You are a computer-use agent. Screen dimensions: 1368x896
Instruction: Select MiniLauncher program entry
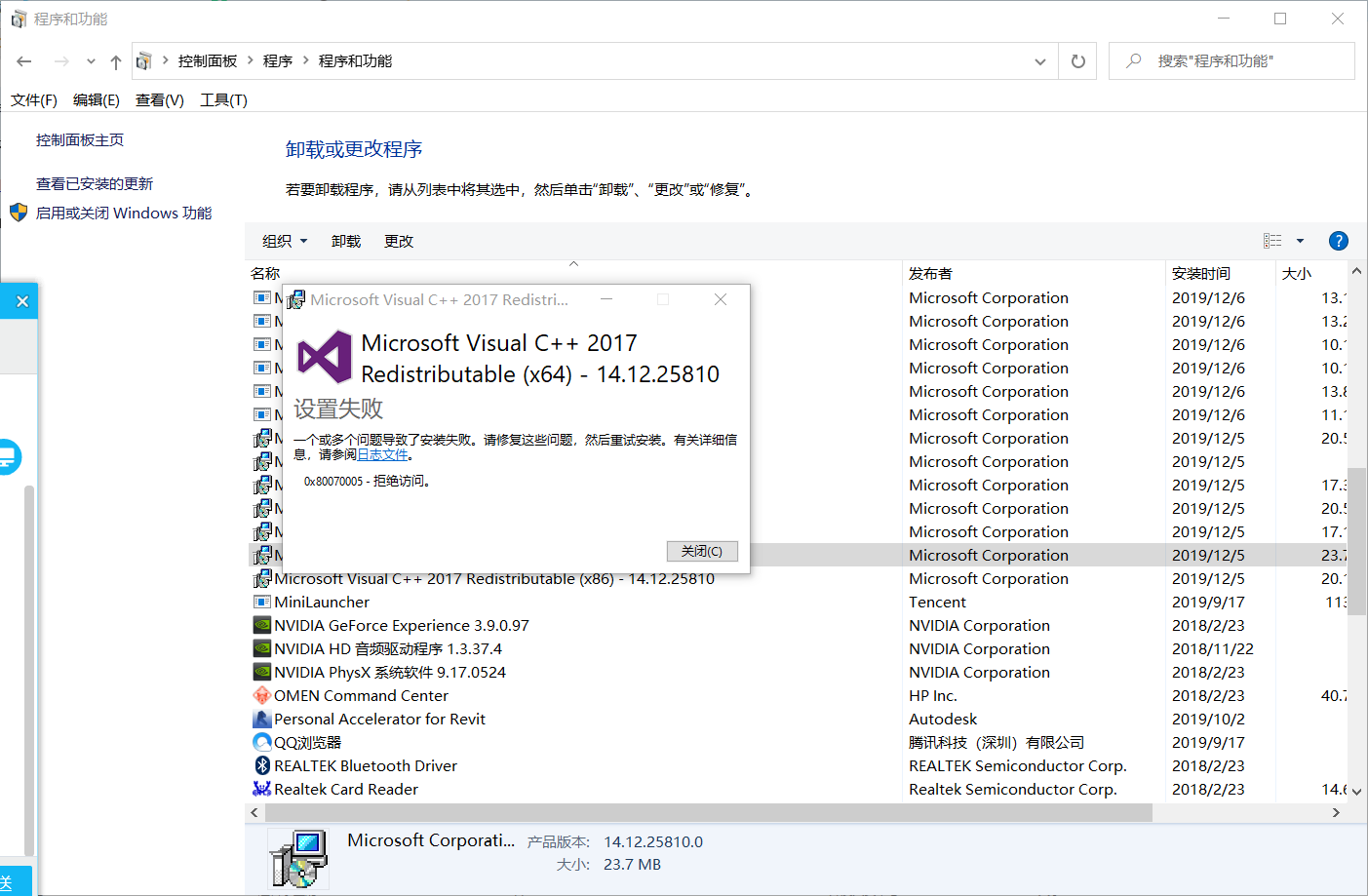tap(322, 603)
